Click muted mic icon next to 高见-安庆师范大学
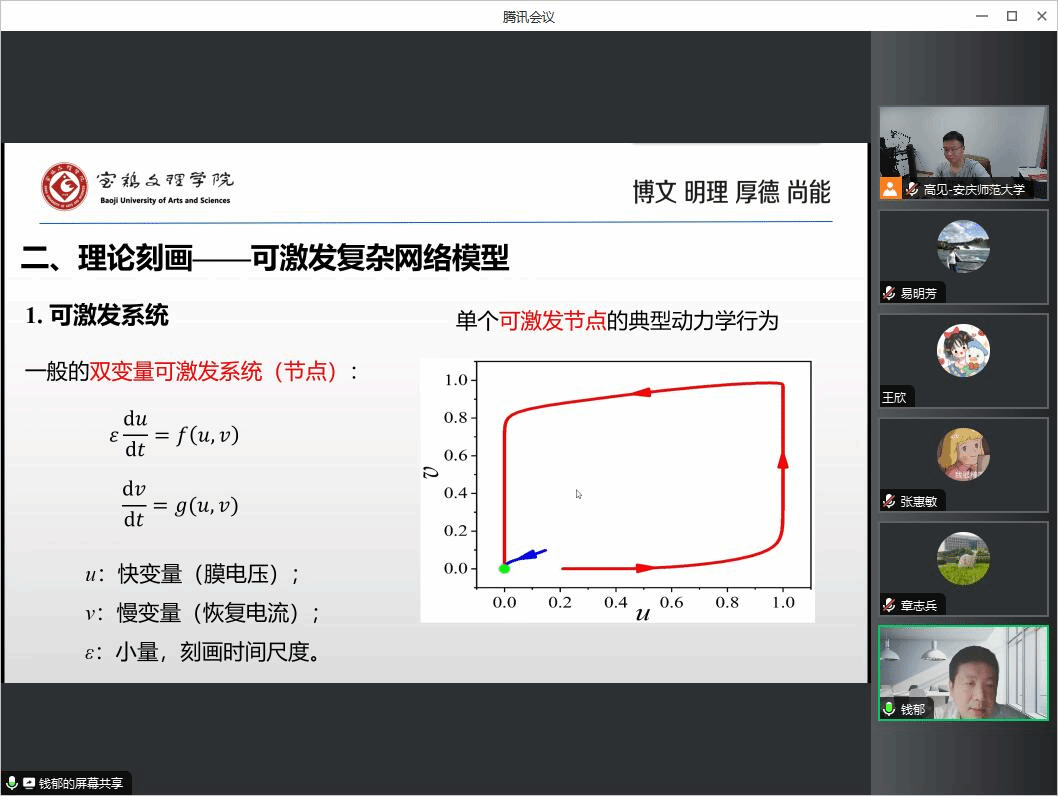 (x=912, y=189)
